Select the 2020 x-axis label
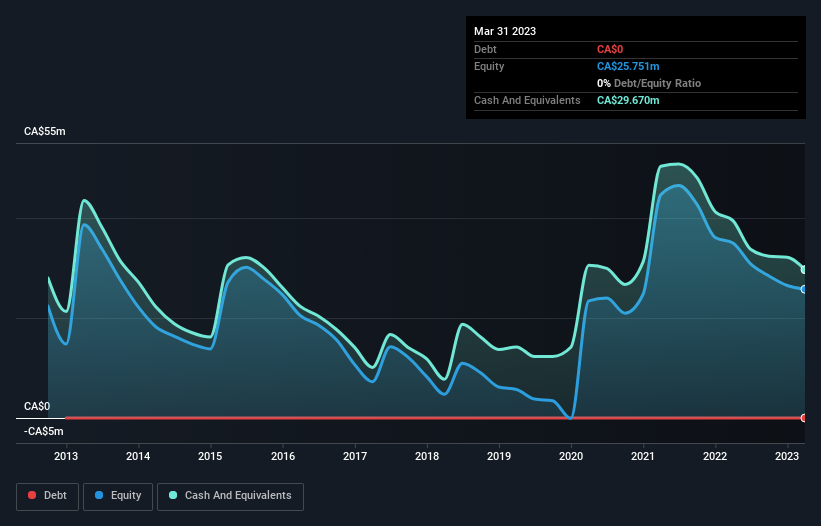 click(571, 456)
